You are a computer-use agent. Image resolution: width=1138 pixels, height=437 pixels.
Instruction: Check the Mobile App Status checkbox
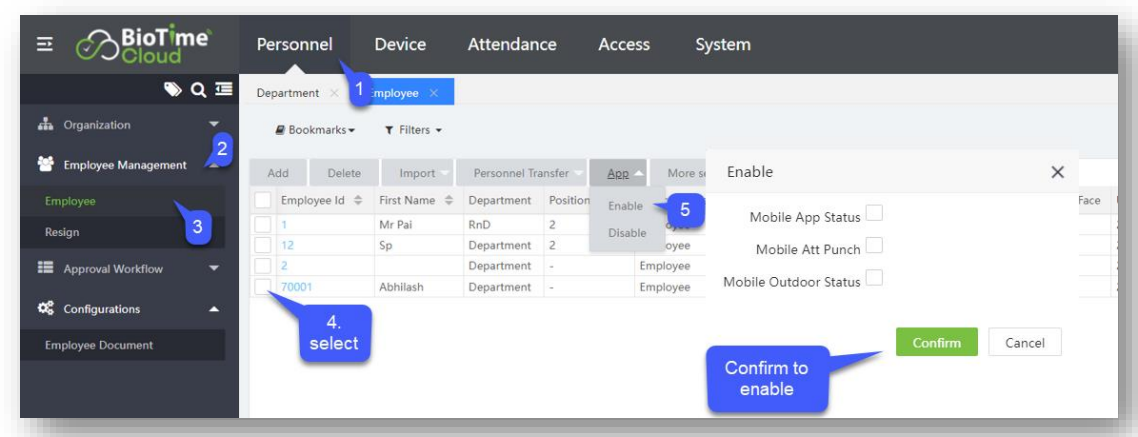point(874,214)
